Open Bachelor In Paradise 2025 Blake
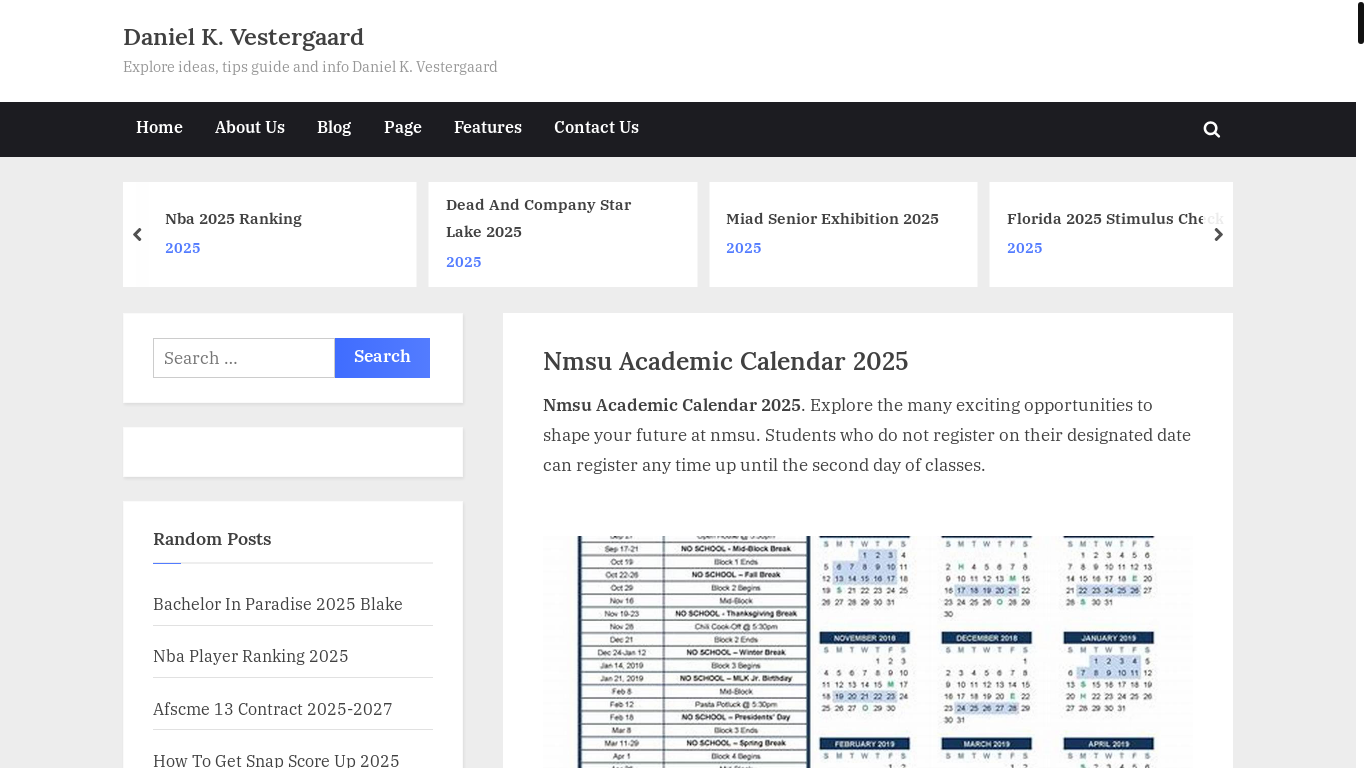The height and width of the screenshot is (768, 1366). pyautogui.click(x=278, y=604)
